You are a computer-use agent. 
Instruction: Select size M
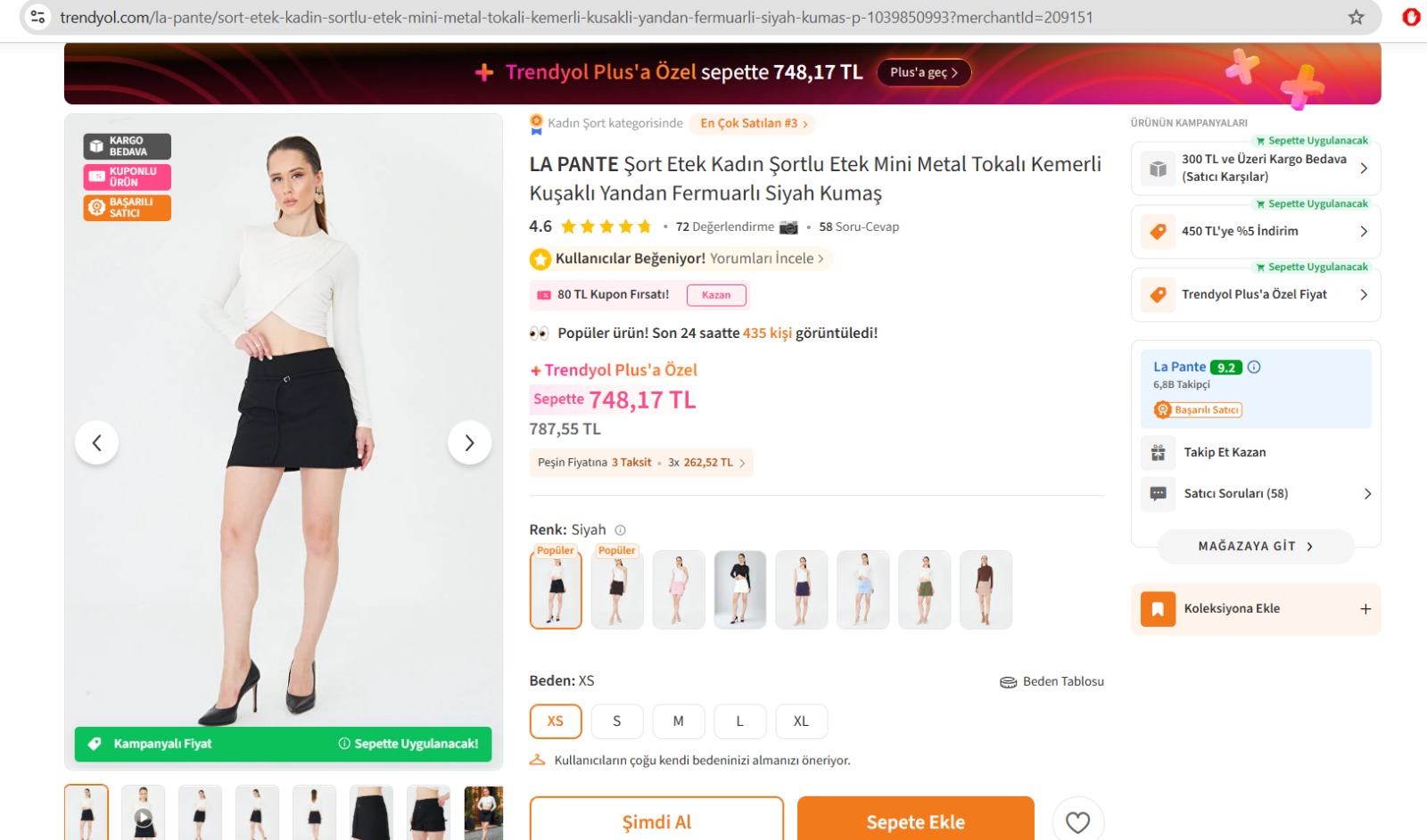pyautogui.click(x=679, y=721)
